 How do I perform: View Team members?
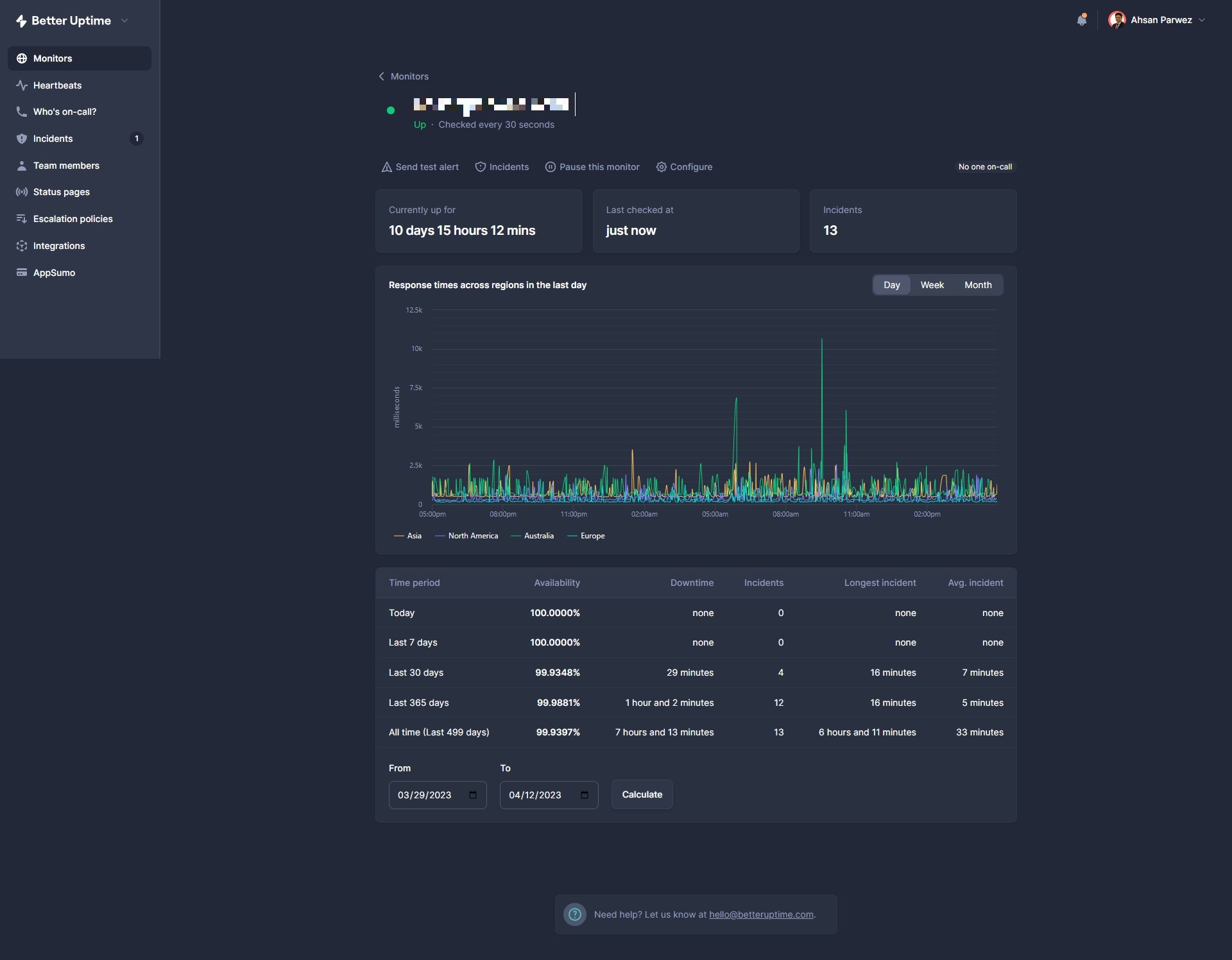(66, 165)
